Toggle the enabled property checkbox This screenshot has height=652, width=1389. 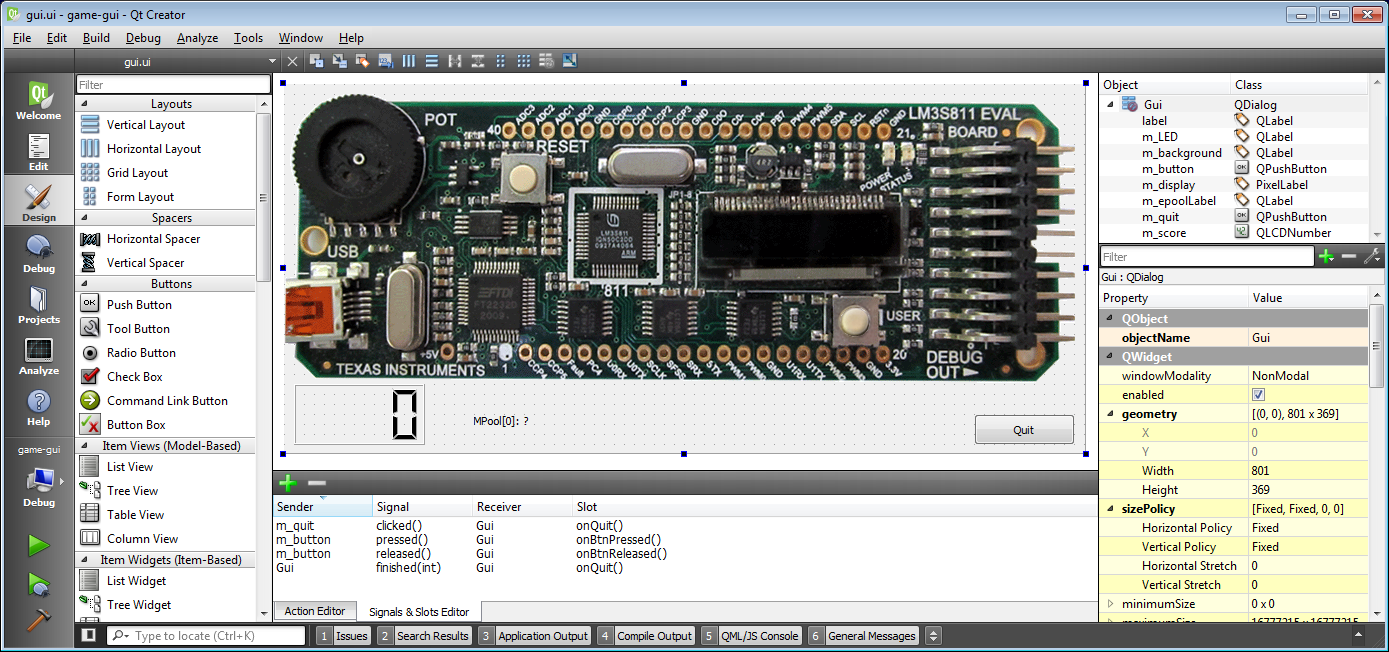tap(1258, 395)
